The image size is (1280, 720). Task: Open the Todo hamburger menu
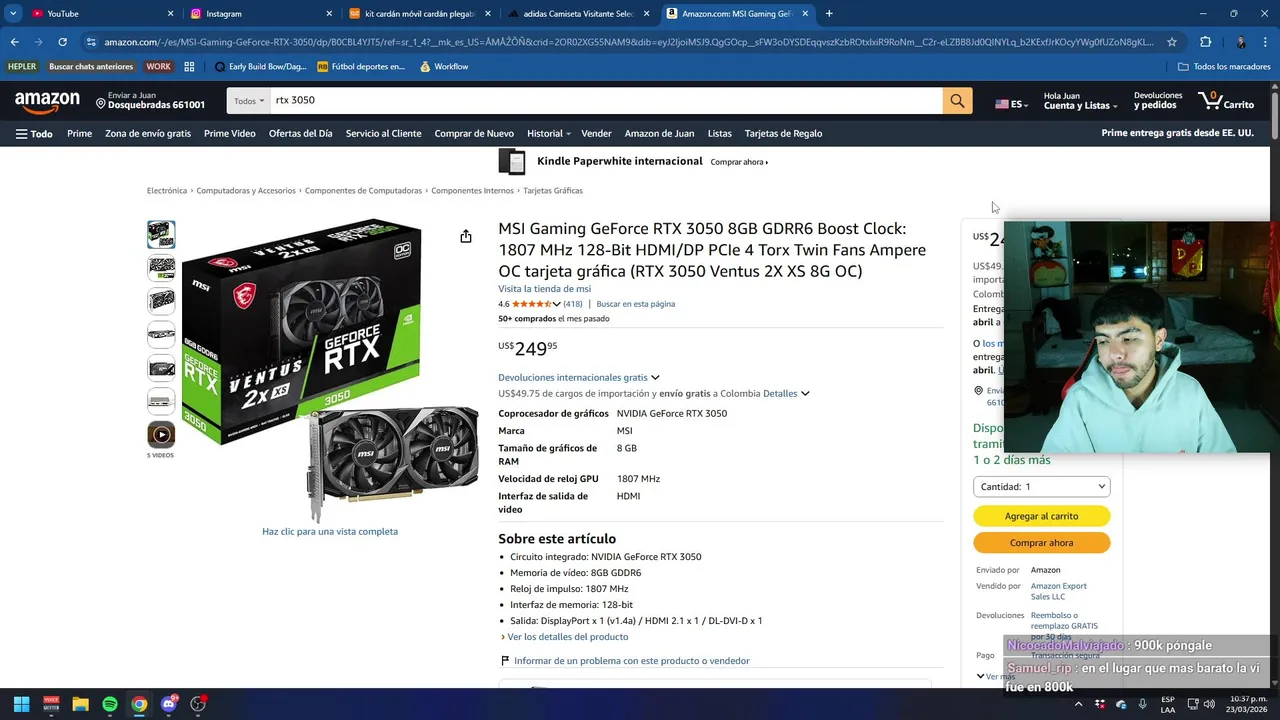coord(34,133)
